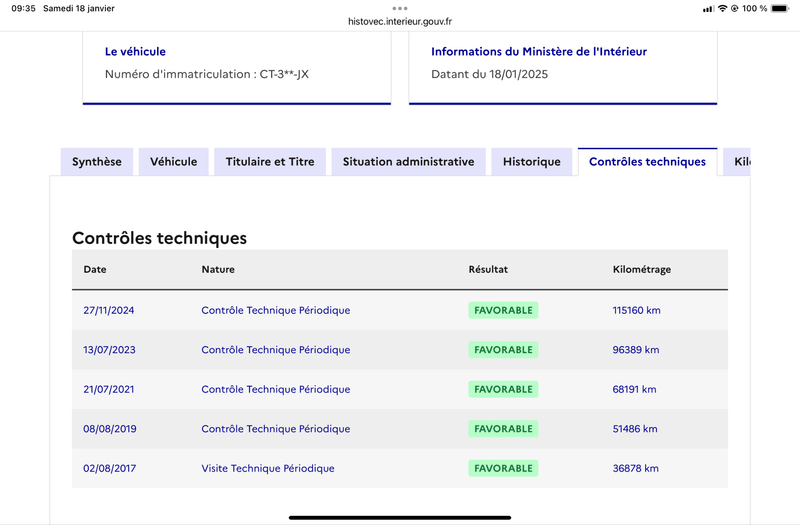The width and height of the screenshot is (800, 525).
Task: Click FAVORABLE badge for 13/07/2023 inspection
Action: [503, 349]
